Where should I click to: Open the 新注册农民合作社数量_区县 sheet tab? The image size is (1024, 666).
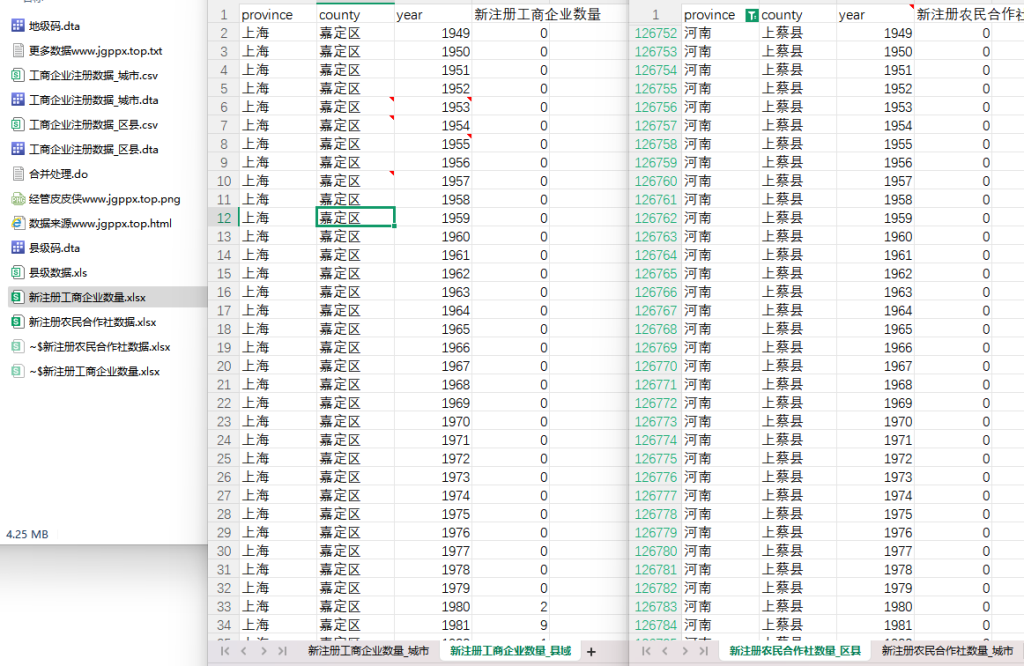click(x=795, y=651)
